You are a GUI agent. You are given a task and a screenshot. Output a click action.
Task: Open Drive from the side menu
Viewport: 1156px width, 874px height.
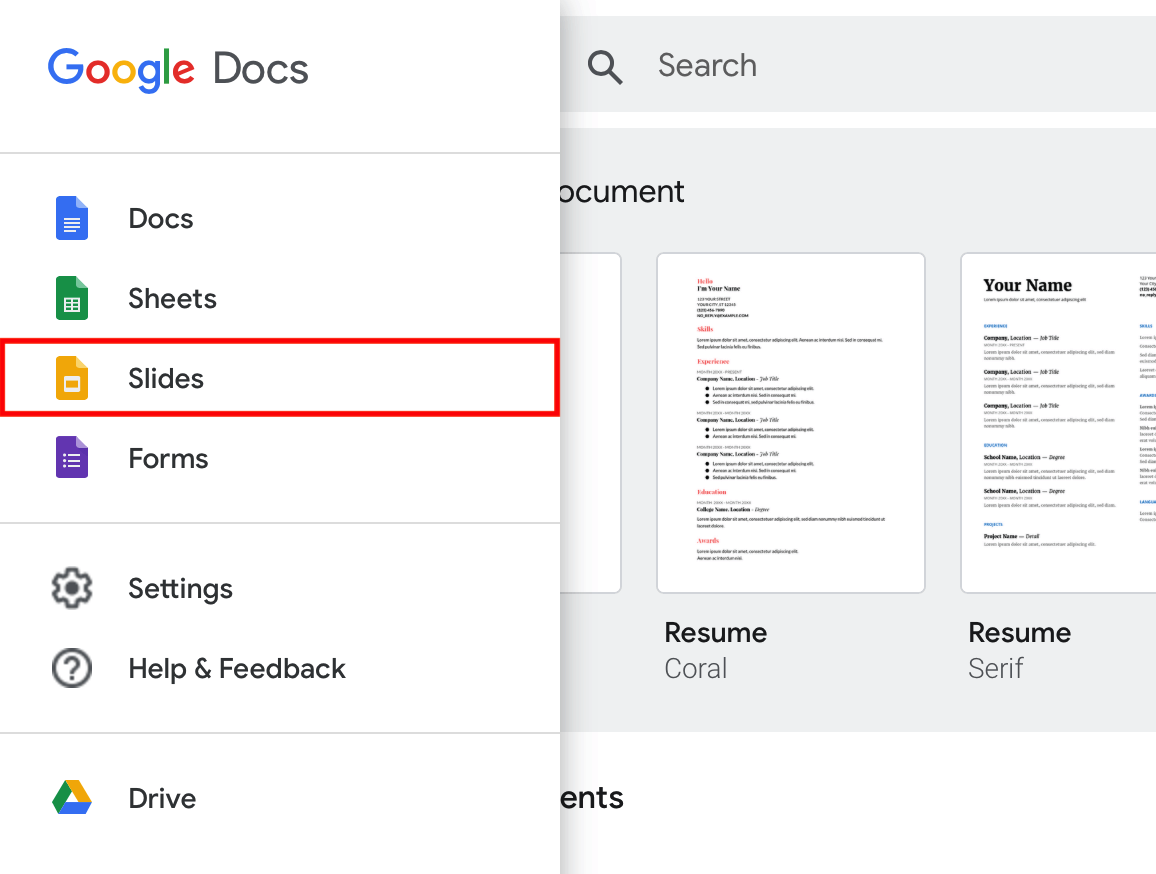(280, 797)
